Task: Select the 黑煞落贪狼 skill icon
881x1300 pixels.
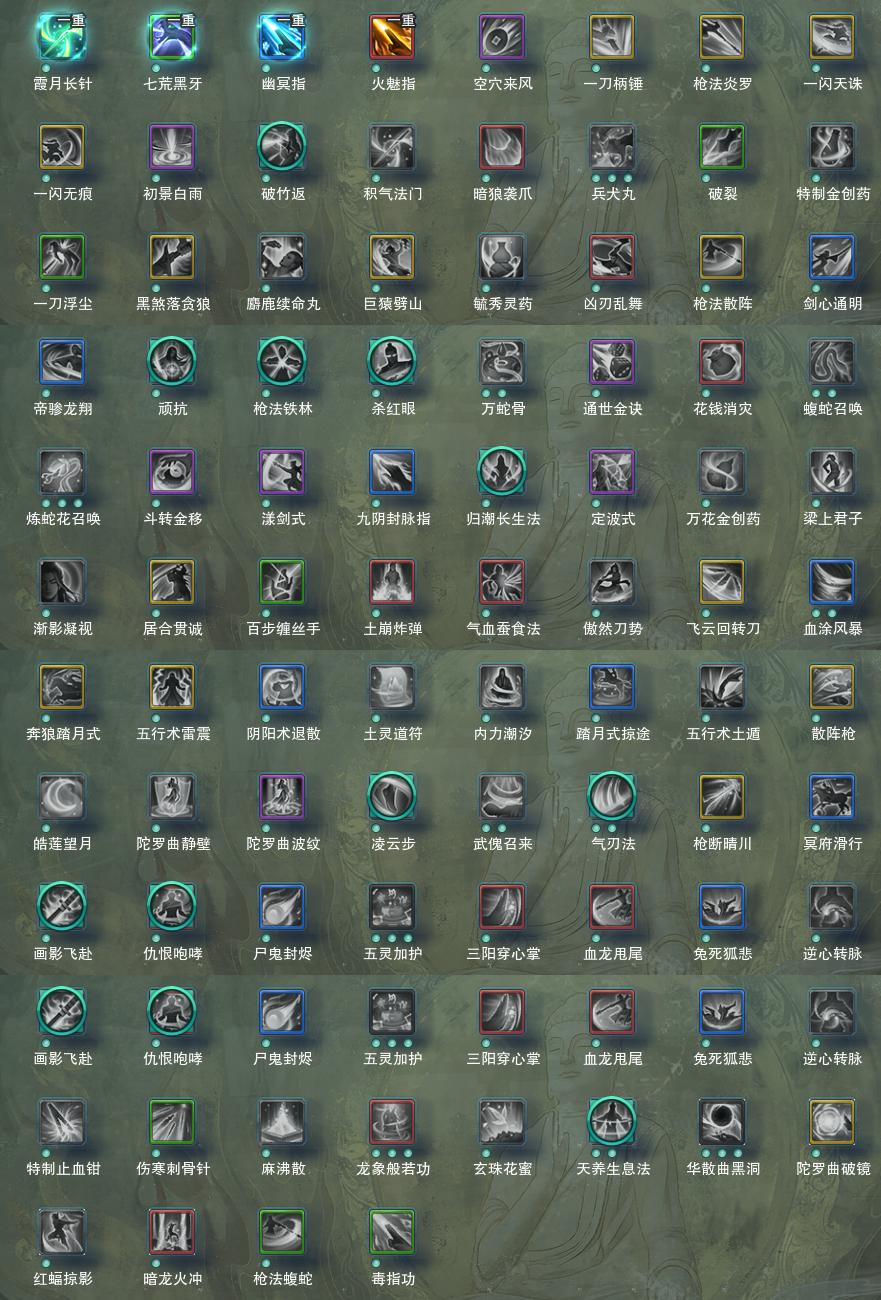Action: click(x=172, y=257)
